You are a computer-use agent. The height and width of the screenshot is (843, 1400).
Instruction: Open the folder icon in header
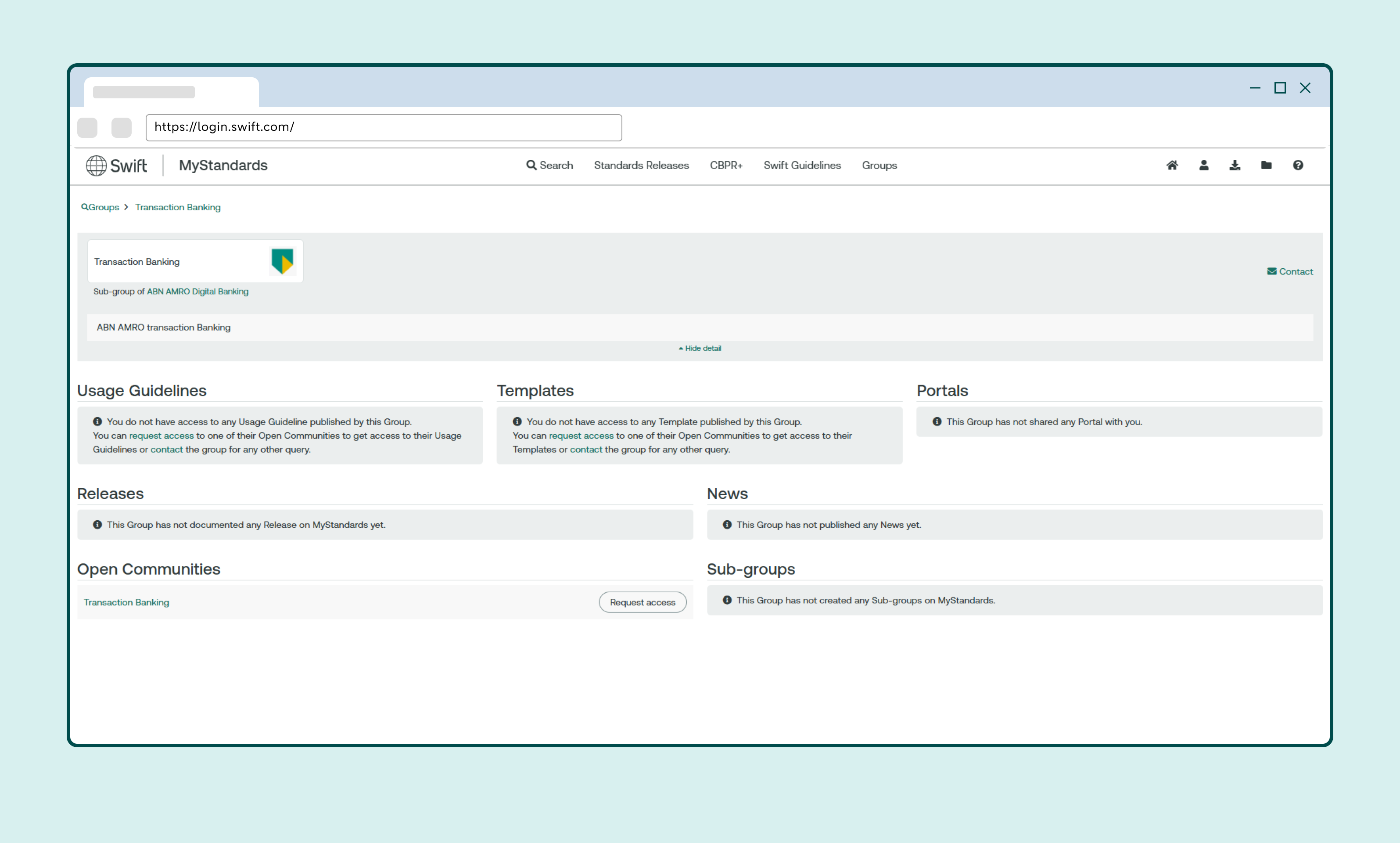click(1266, 165)
